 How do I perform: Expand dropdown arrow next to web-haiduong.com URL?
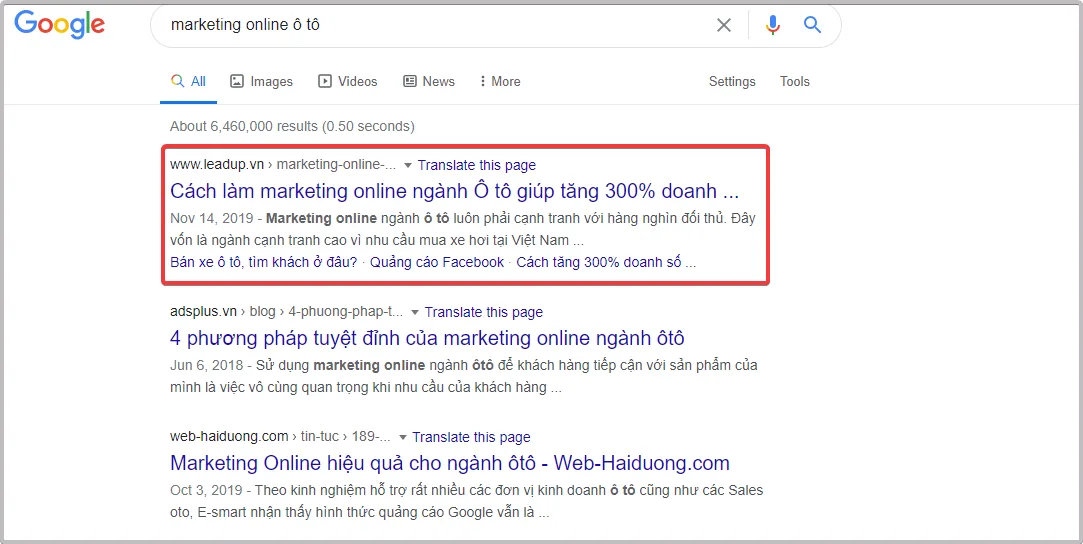tap(402, 438)
